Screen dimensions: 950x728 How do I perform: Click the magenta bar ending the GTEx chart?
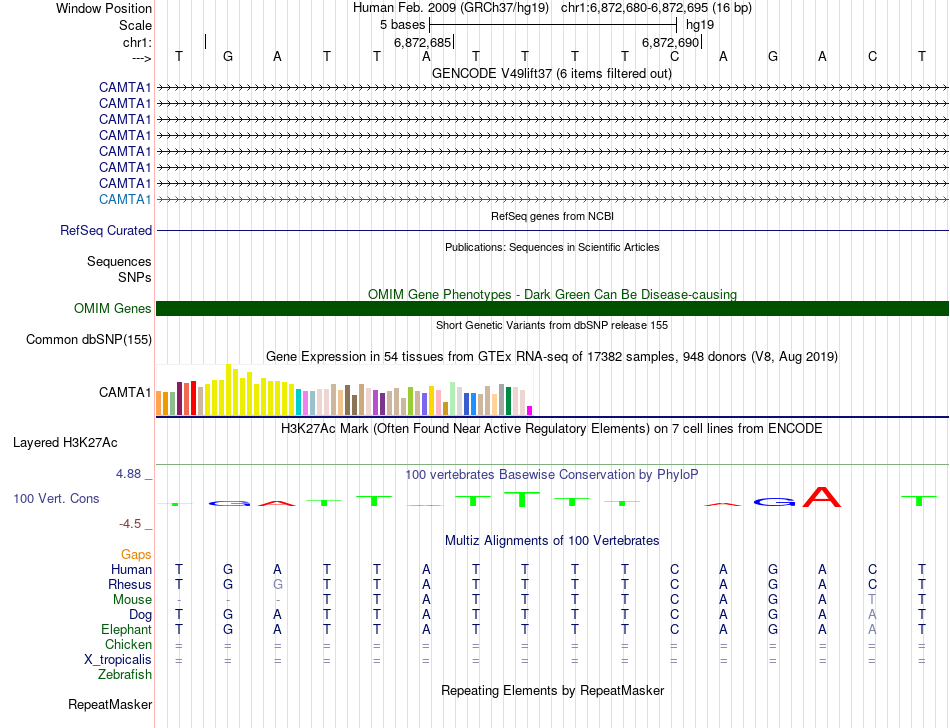529,411
